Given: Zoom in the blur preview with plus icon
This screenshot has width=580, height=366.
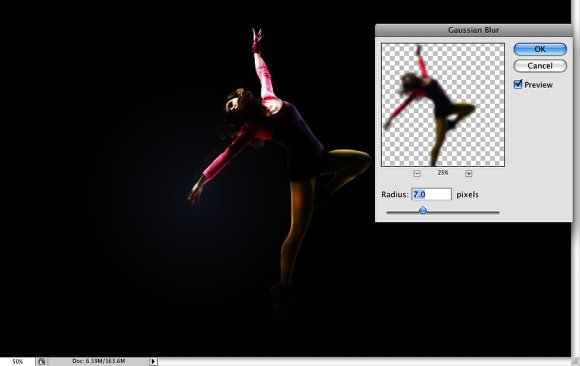Looking at the screenshot, I should (x=468, y=173).
